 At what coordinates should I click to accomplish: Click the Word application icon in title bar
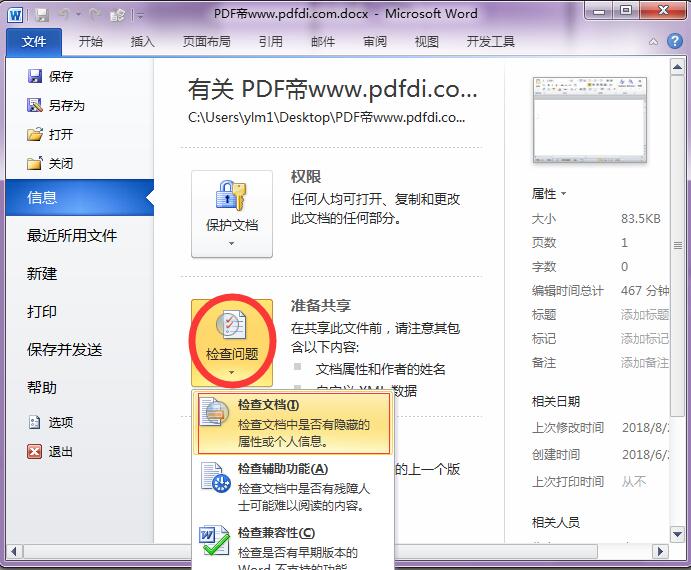(x=15, y=15)
